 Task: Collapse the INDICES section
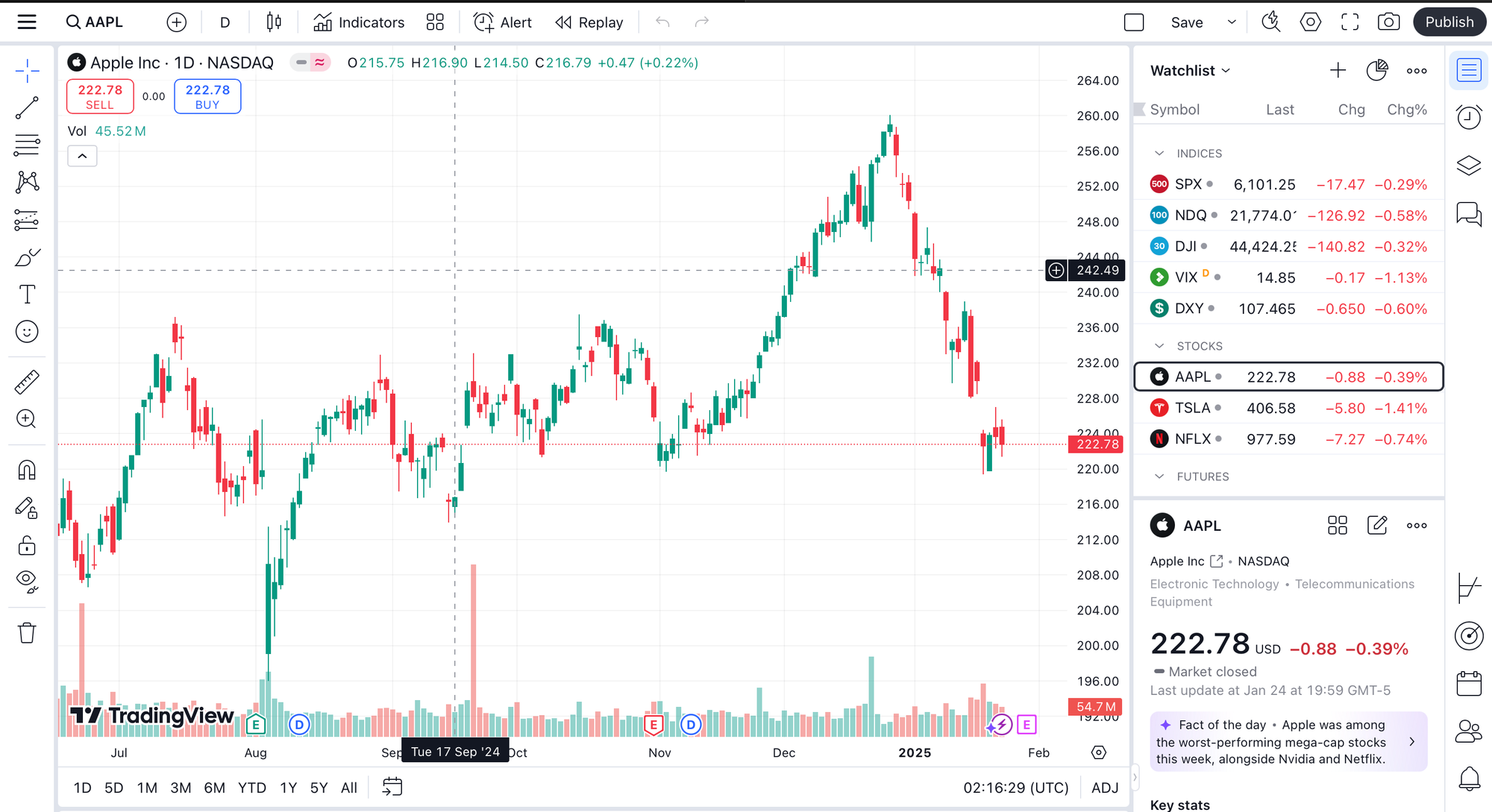point(1159,153)
